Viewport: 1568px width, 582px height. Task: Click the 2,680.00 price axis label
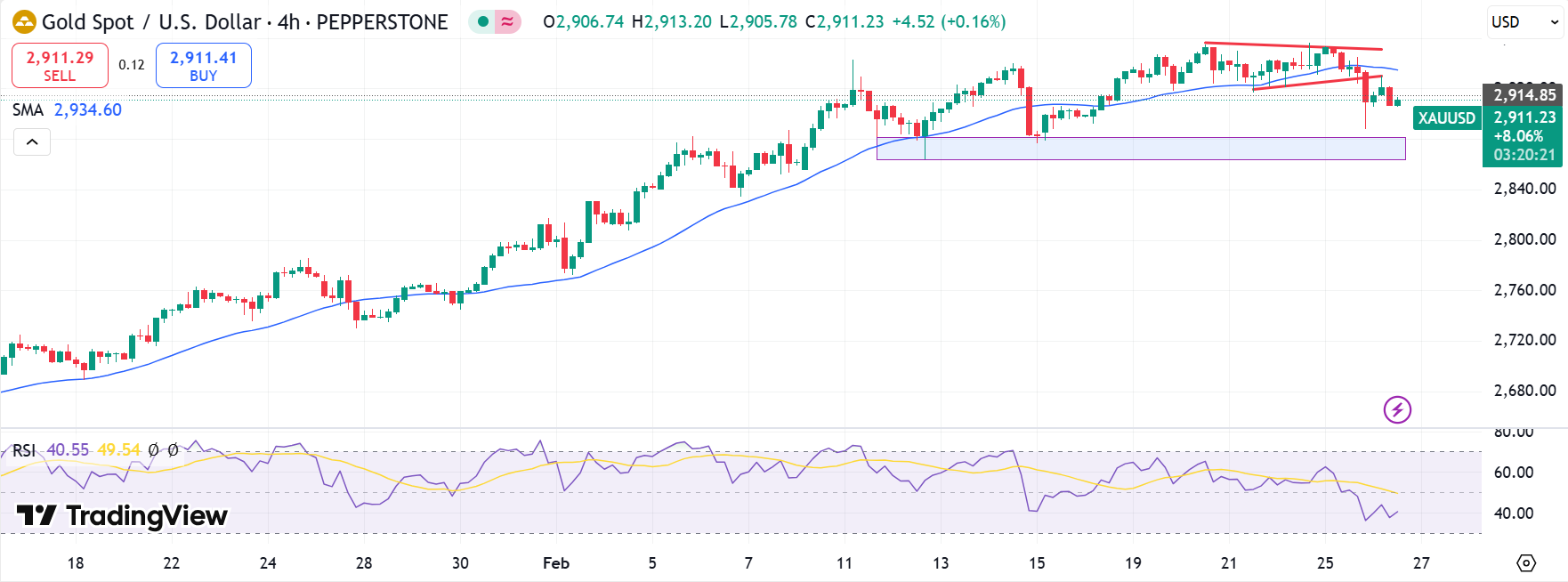[1524, 391]
